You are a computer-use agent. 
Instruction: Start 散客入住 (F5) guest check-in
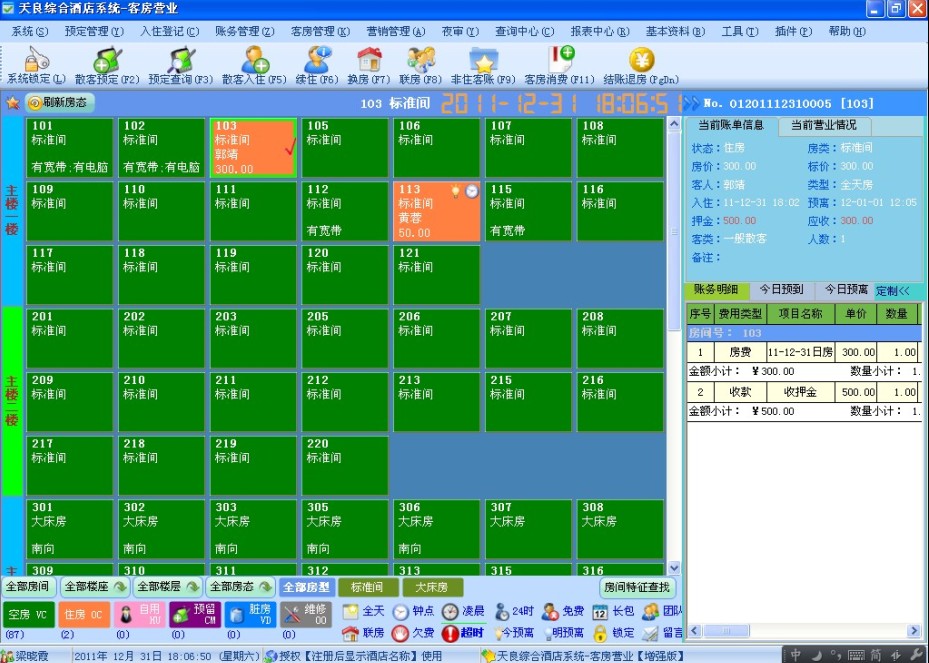tap(255, 60)
